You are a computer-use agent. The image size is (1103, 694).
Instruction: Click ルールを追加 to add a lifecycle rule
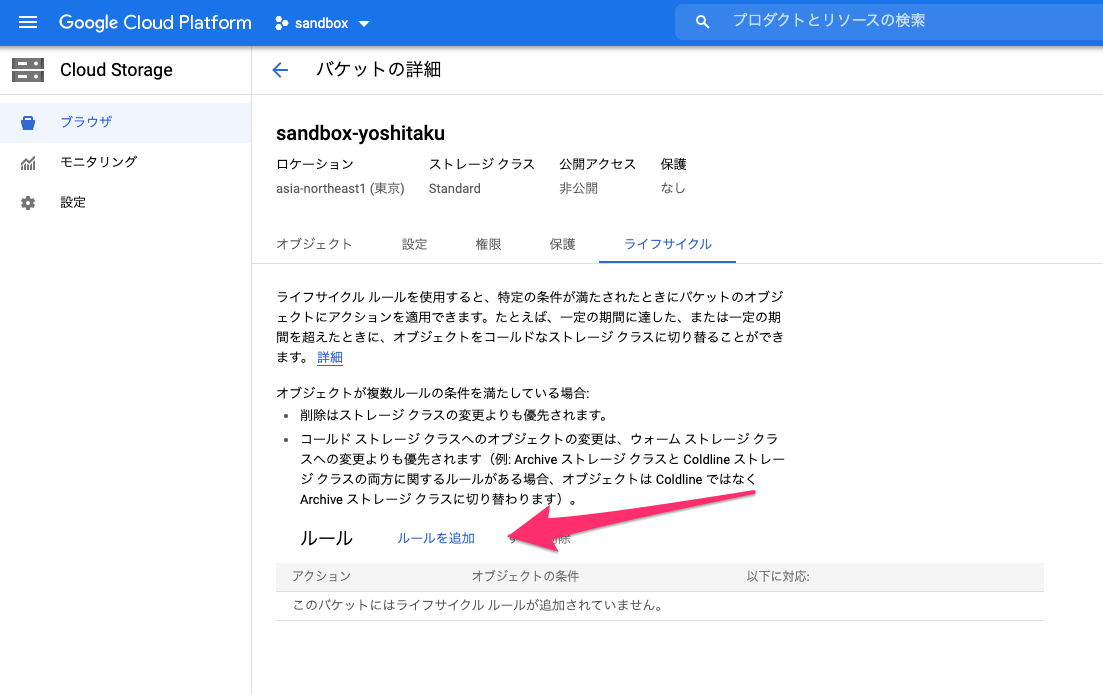tap(436, 537)
